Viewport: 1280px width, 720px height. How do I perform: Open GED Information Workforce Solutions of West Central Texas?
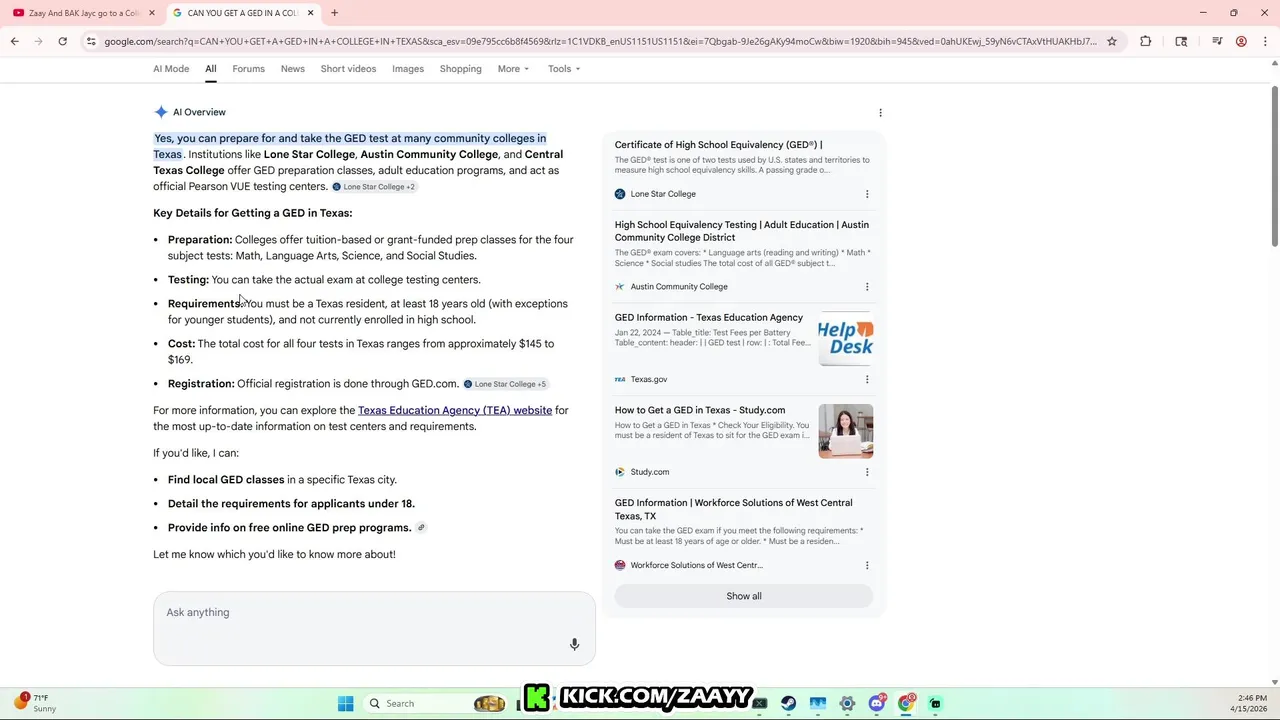734,510
